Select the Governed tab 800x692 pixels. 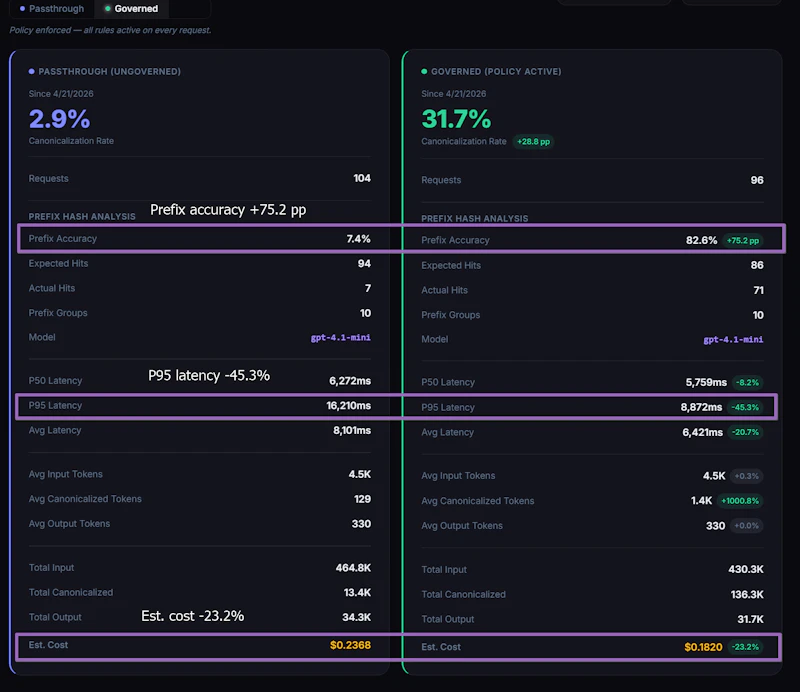point(131,9)
